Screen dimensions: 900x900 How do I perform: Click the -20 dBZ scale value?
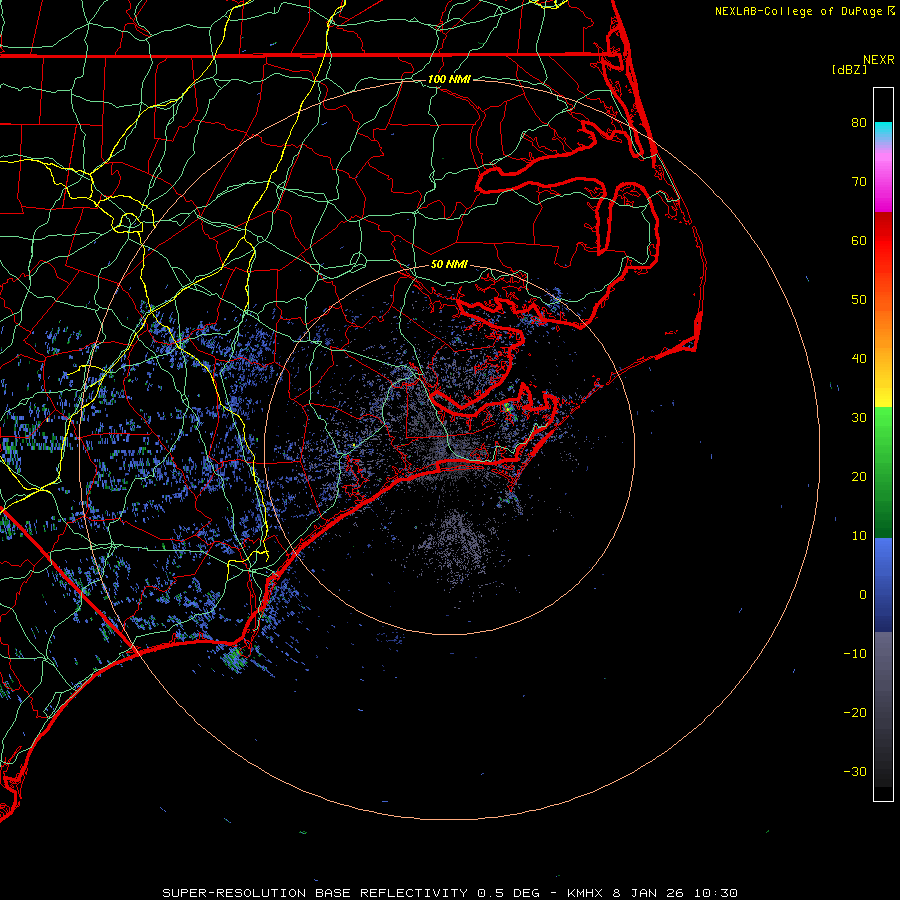(x=855, y=712)
